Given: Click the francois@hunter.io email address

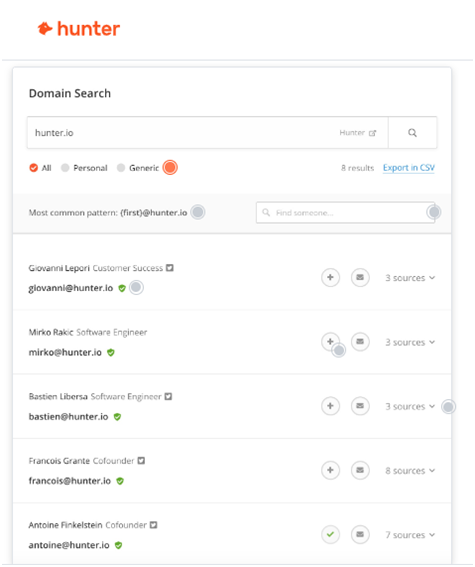Looking at the screenshot, I should coord(70,481).
